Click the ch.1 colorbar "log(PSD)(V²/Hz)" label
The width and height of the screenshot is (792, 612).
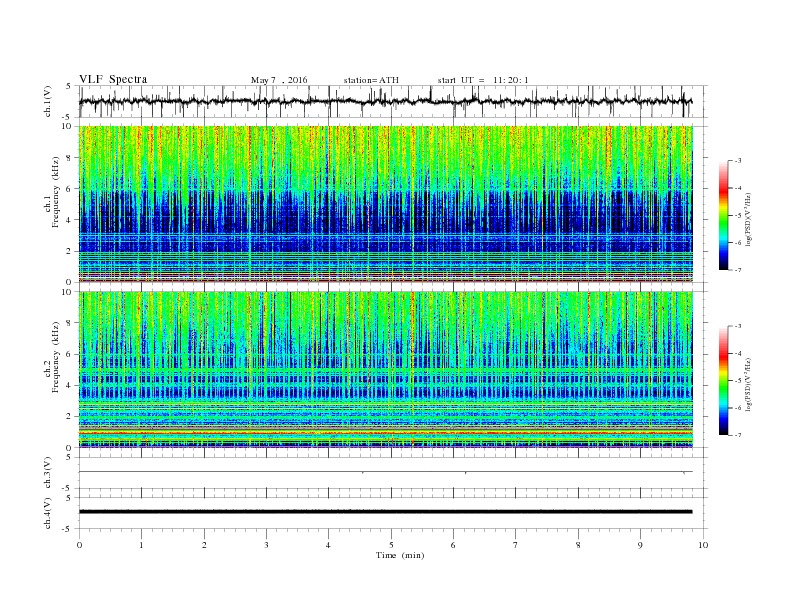[748, 220]
